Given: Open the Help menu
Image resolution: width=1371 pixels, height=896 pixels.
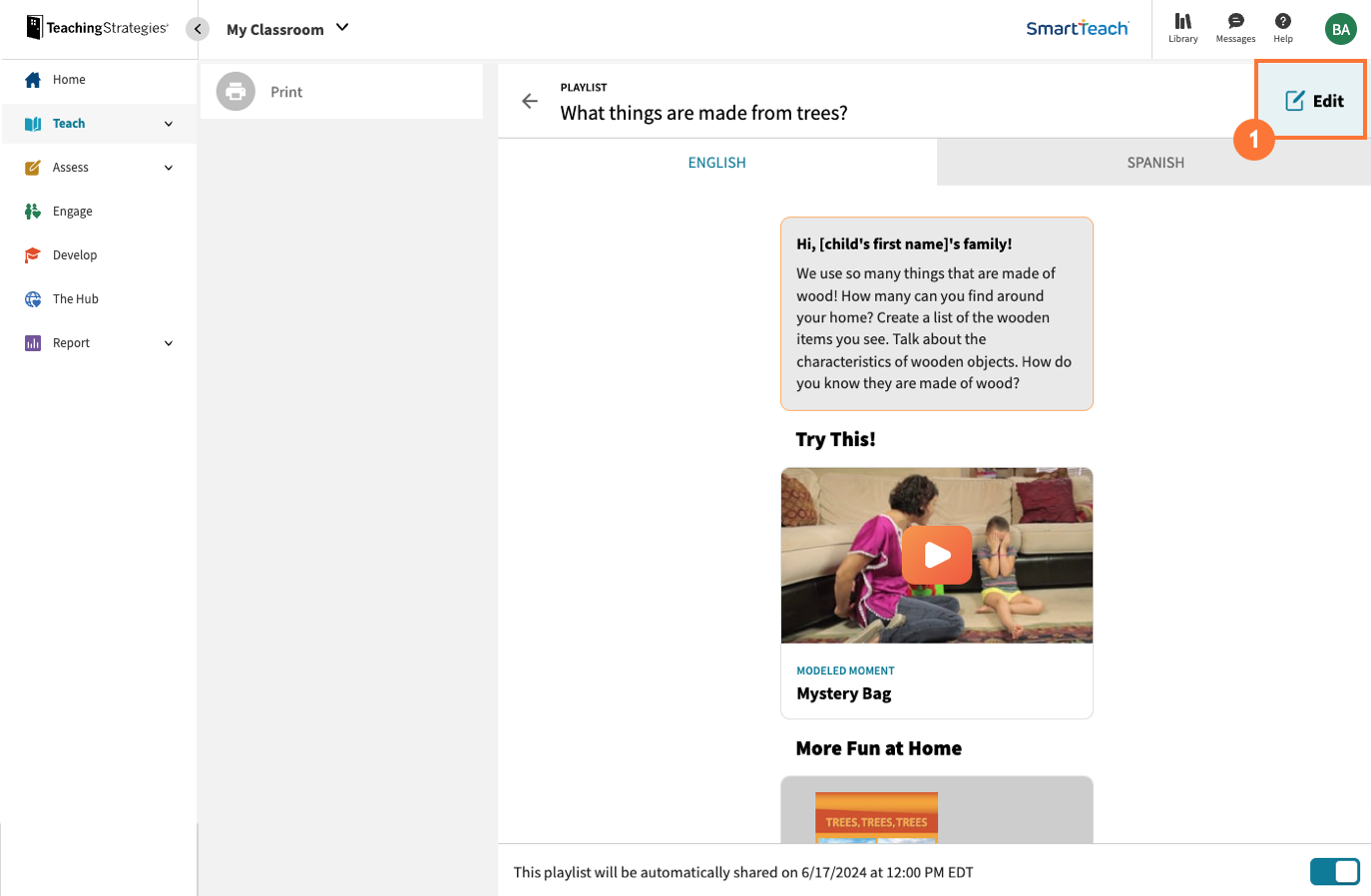Looking at the screenshot, I should click(x=1283, y=28).
